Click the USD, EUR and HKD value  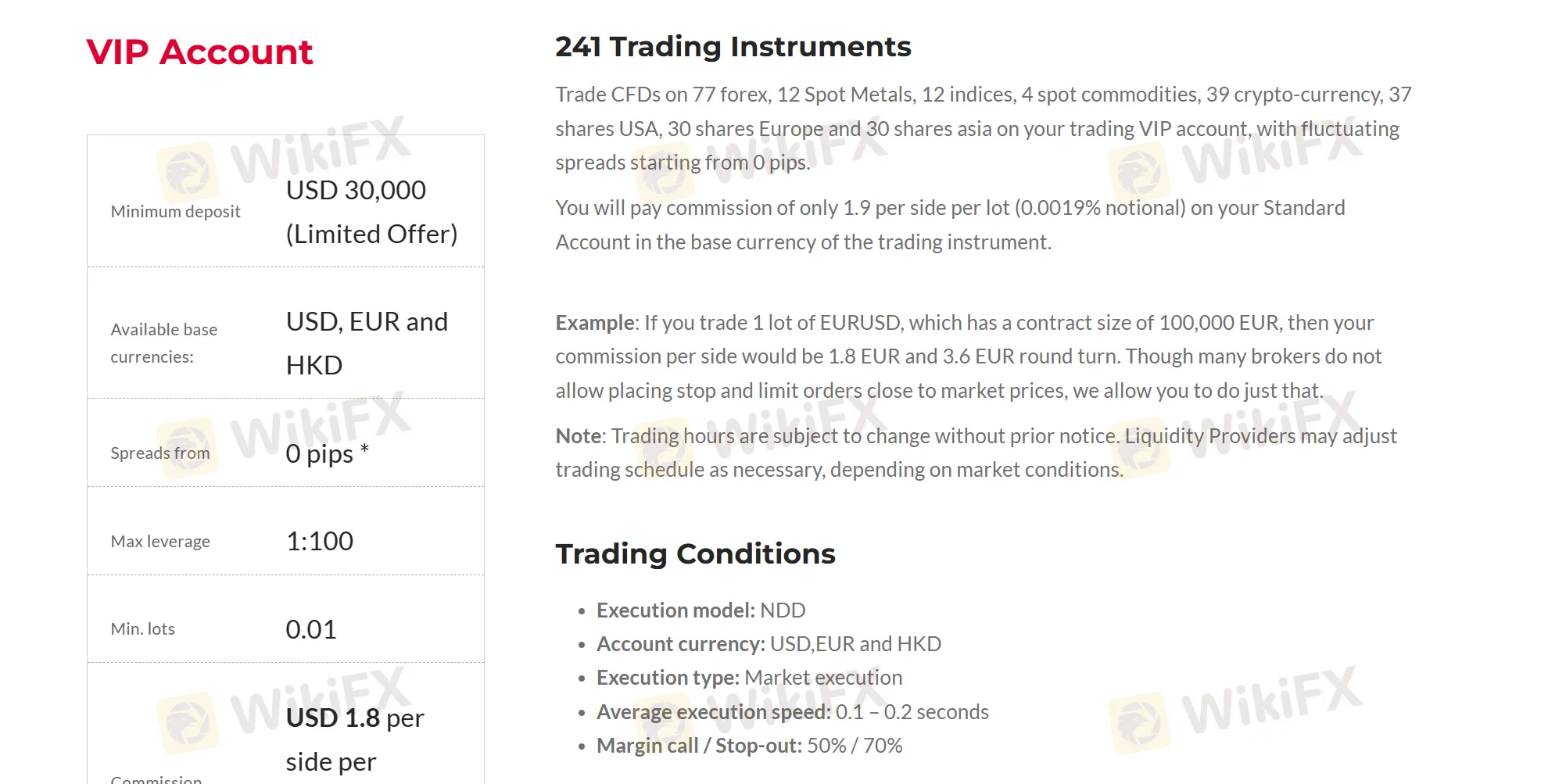point(367,343)
